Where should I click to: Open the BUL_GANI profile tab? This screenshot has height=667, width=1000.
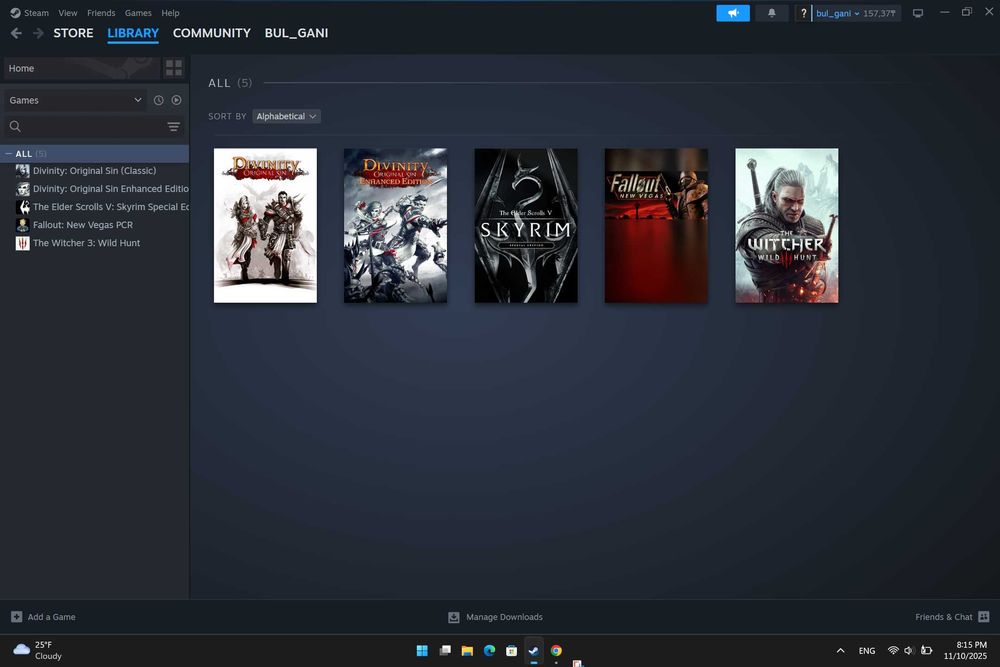(x=297, y=33)
